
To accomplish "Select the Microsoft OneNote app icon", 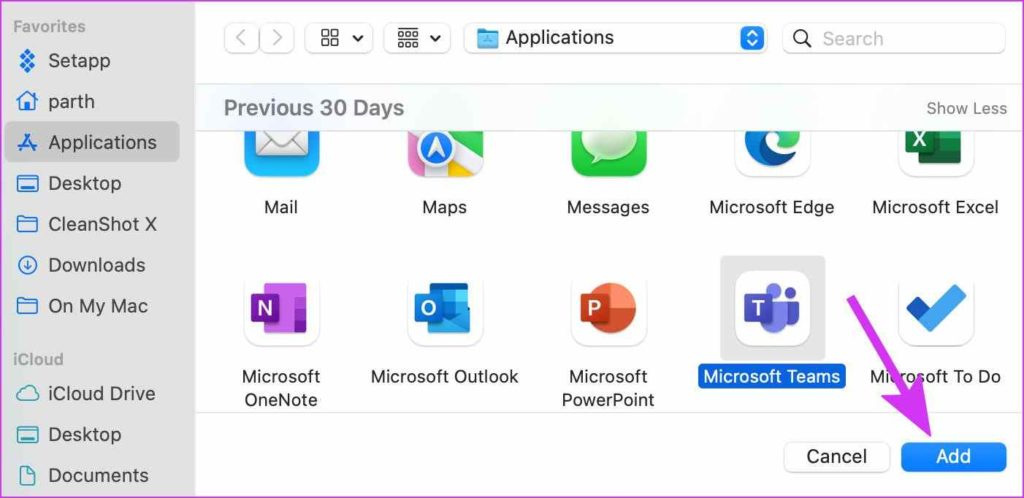I will [x=281, y=308].
